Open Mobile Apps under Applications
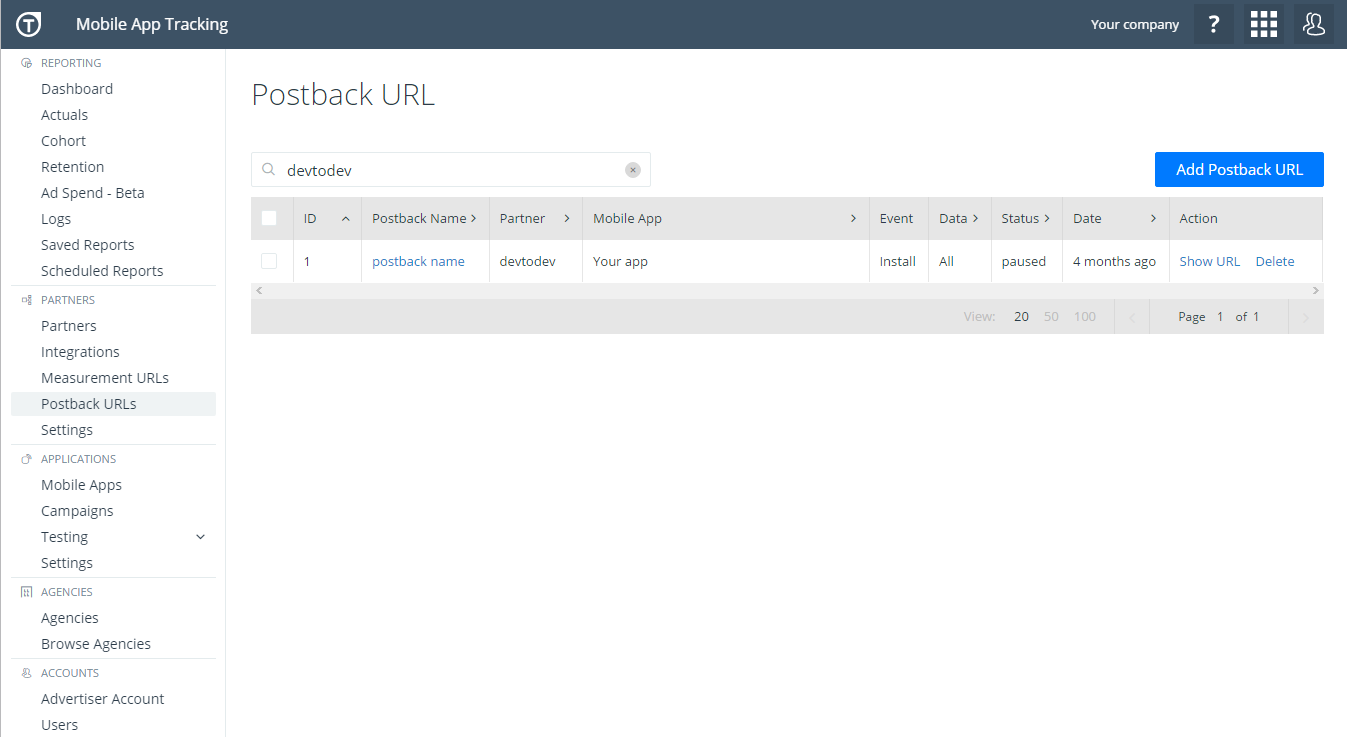The width and height of the screenshot is (1347, 737). click(x=80, y=484)
